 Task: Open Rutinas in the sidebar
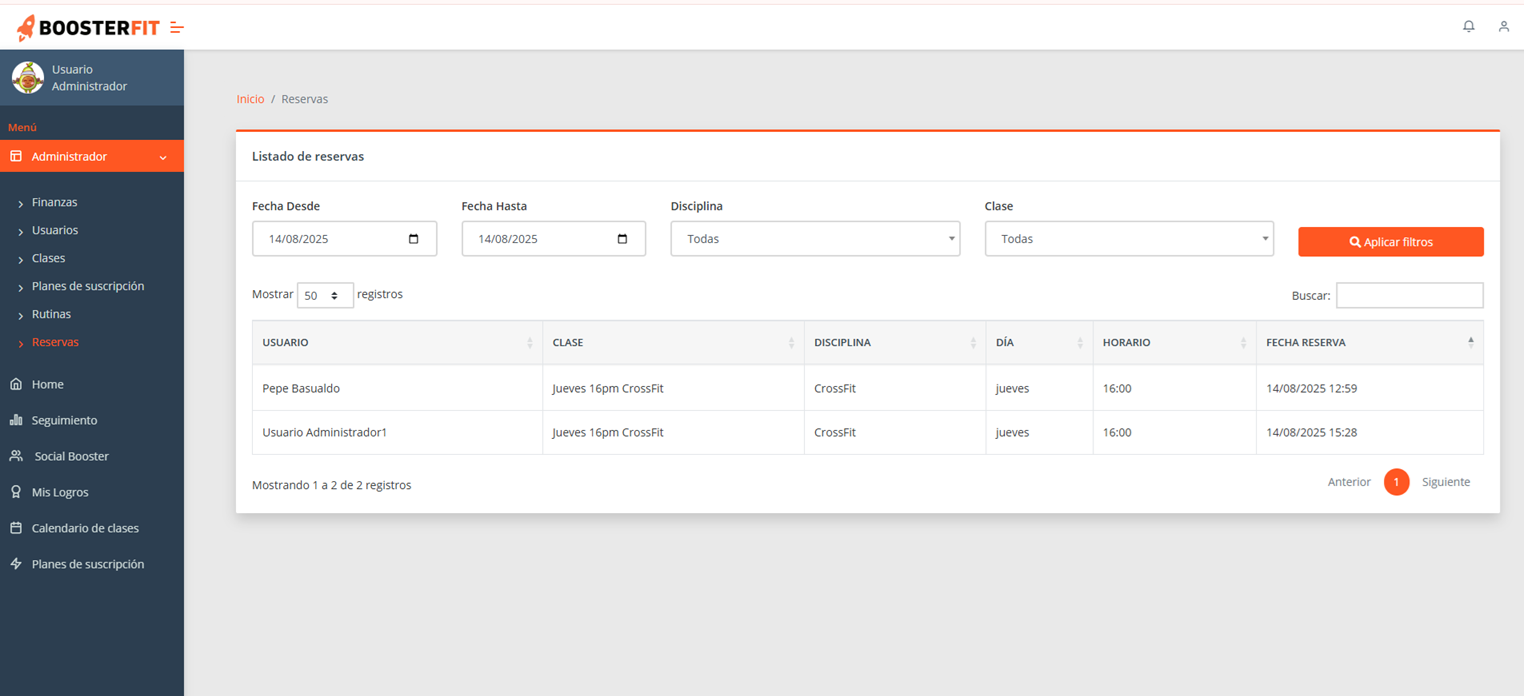click(51, 314)
